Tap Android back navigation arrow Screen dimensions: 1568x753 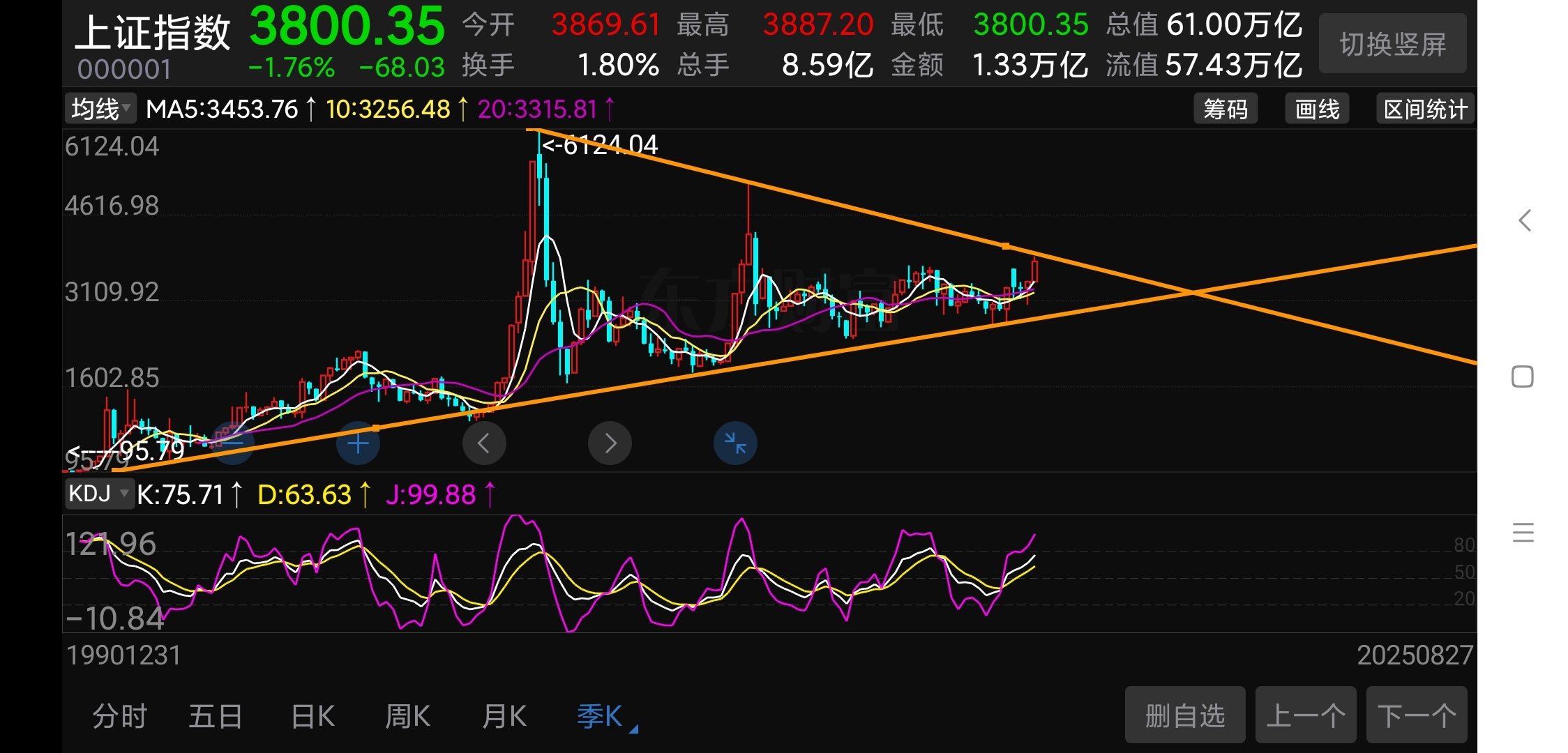click(x=1525, y=220)
